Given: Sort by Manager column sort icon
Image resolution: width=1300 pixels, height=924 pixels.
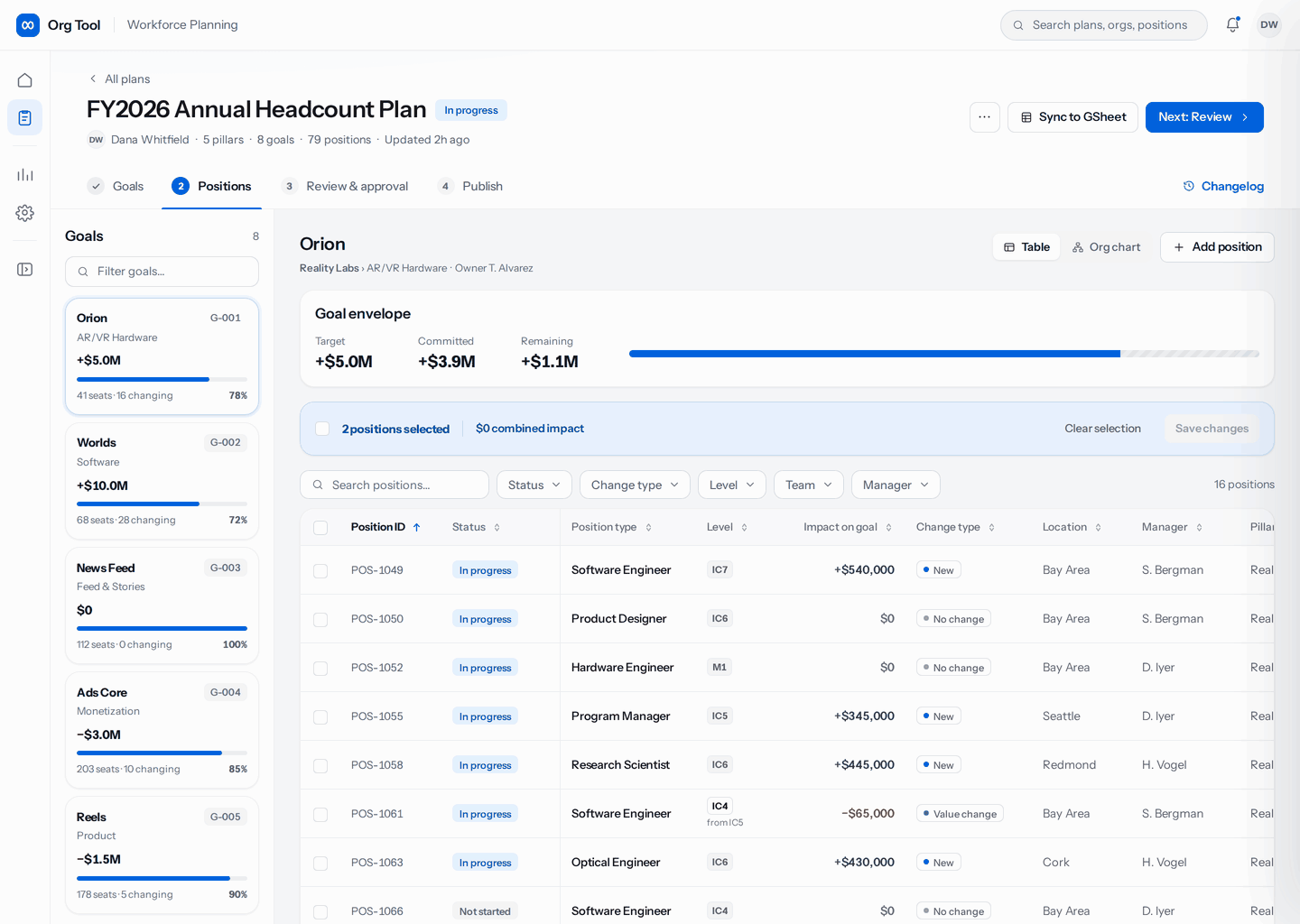Looking at the screenshot, I should 1199,528.
